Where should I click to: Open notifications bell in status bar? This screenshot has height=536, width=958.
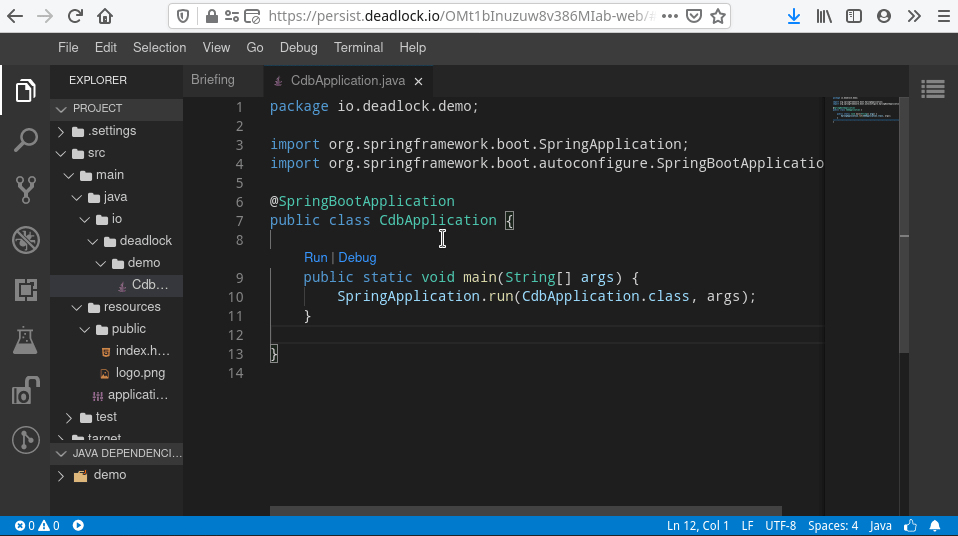pyautogui.click(x=935, y=526)
